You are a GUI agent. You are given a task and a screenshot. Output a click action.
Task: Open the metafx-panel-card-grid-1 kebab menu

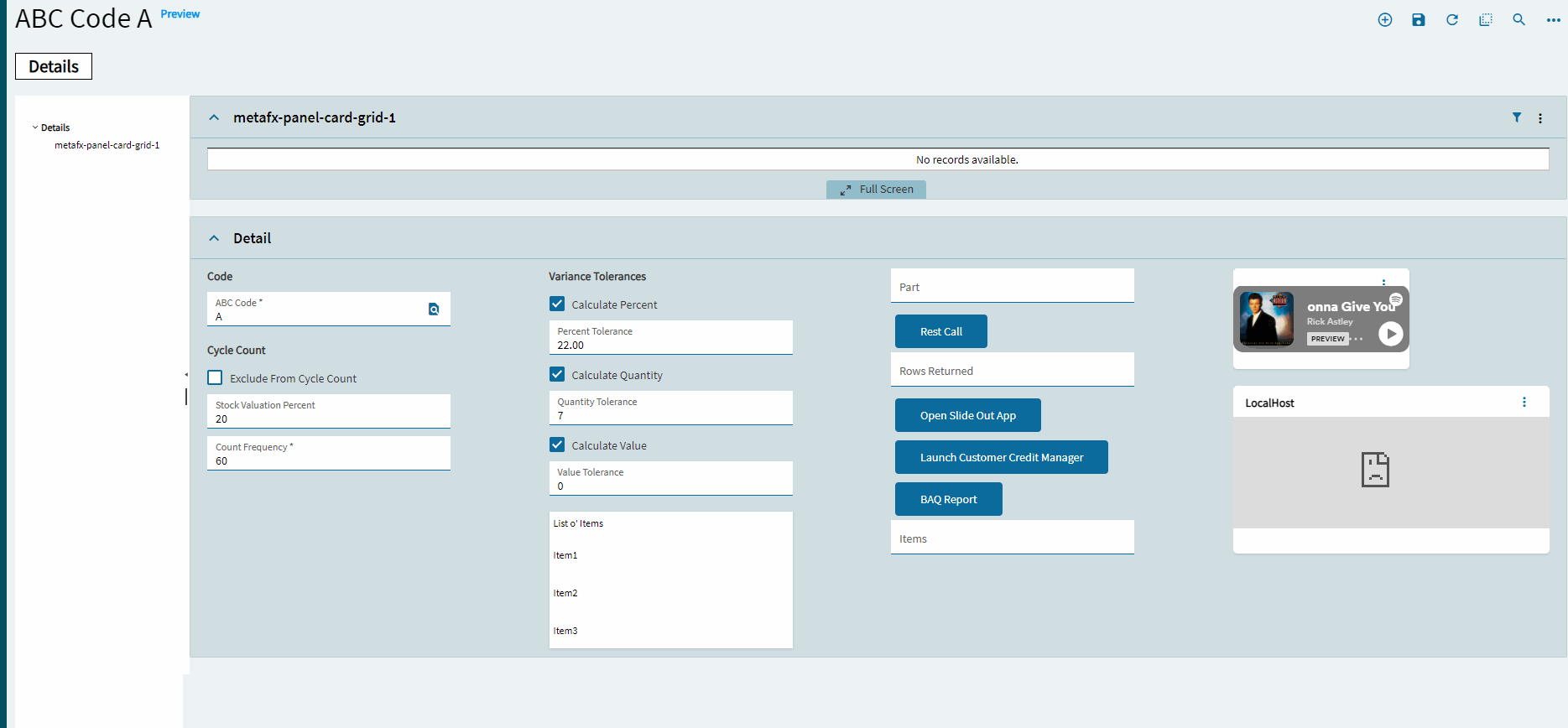point(1540,118)
